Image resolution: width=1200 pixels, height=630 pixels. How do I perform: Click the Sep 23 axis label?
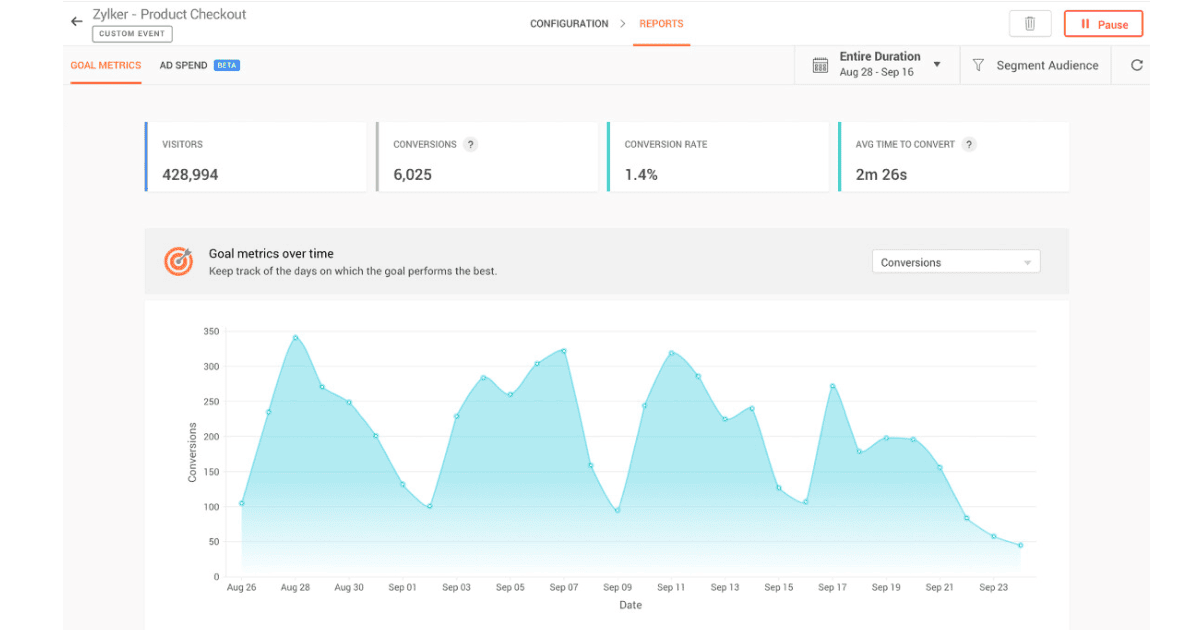pos(993,587)
